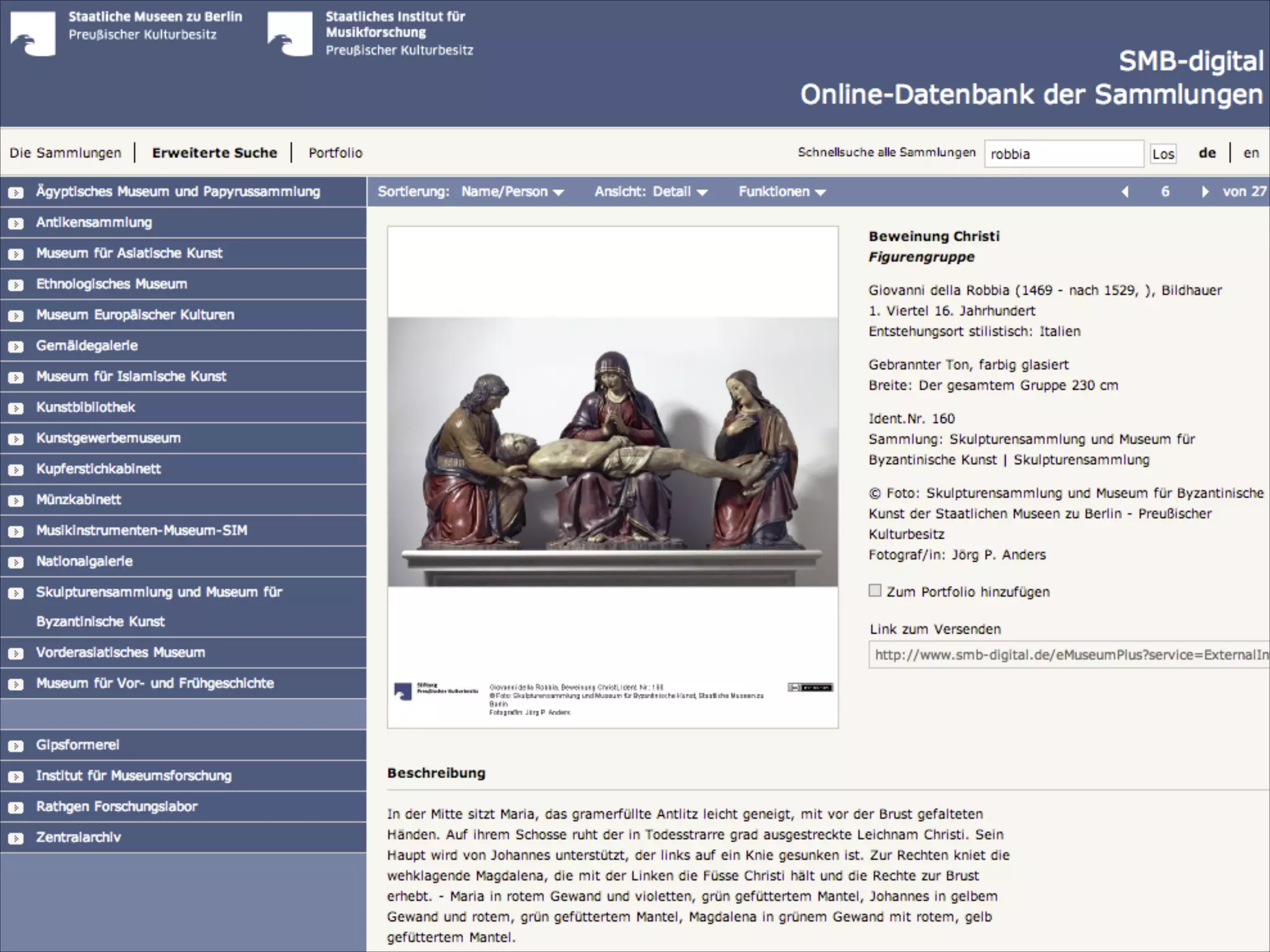Open Die Sammlungen menu item
The width and height of the screenshot is (1270, 952).
pyautogui.click(x=66, y=153)
